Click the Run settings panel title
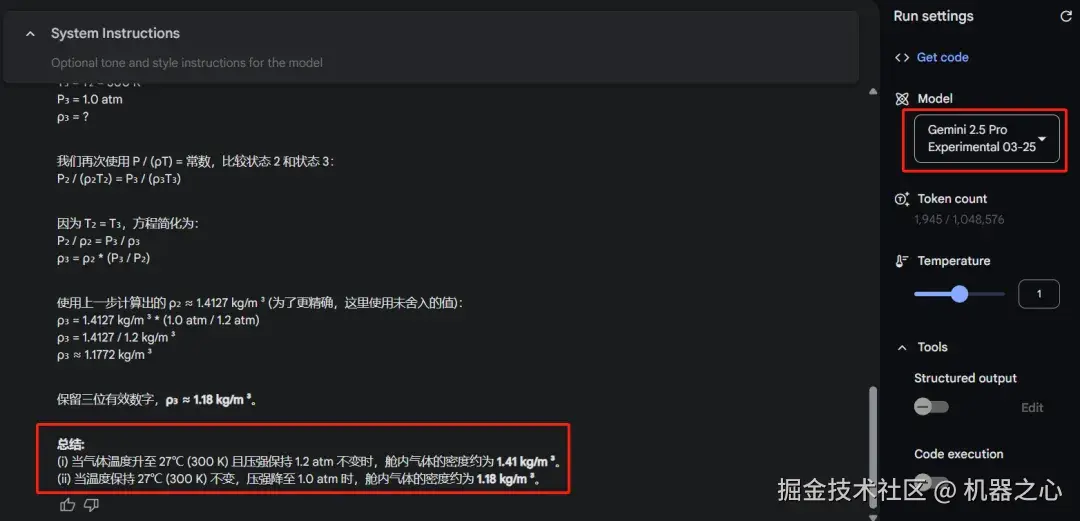 point(933,17)
